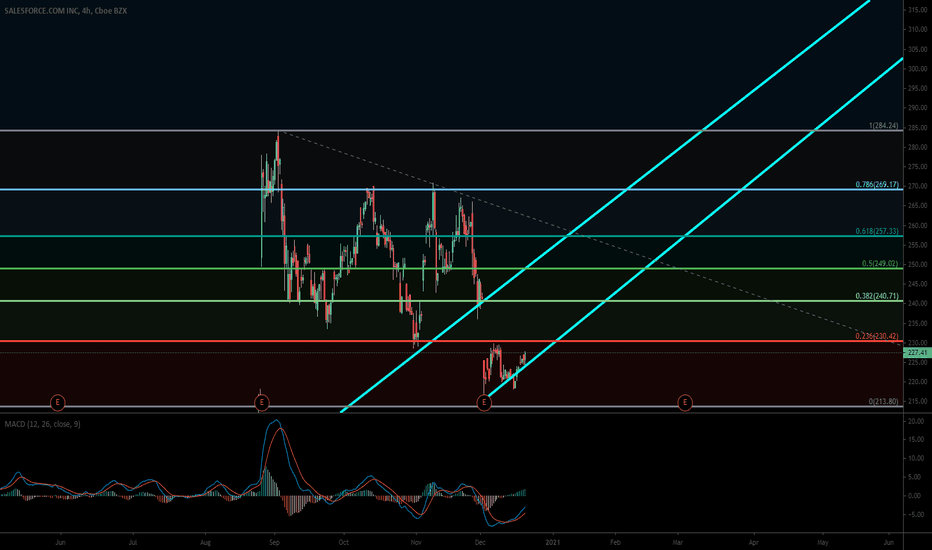The width and height of the screenshot is (932, 550).
Task: Click the May date on time axis
Action: 822,542
